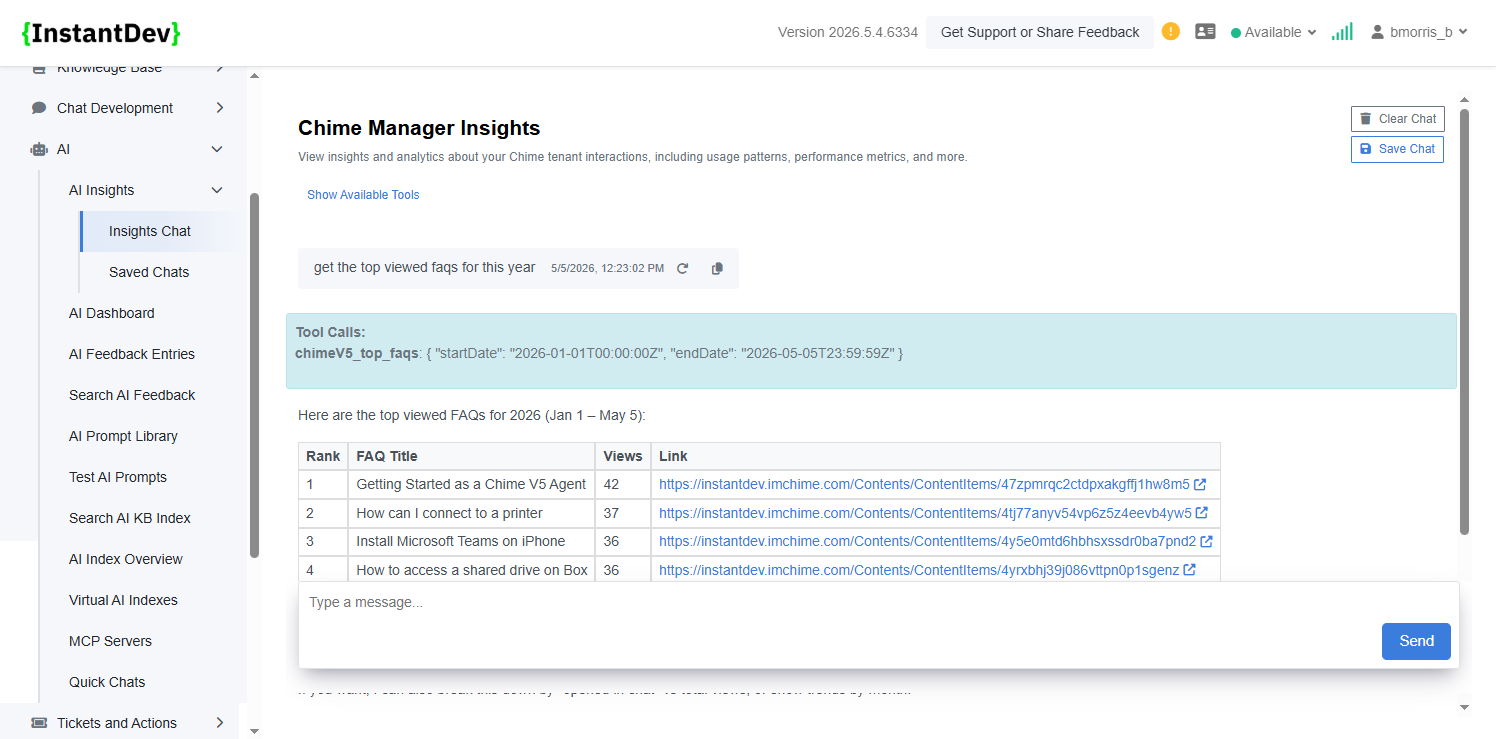Open Test AI Prompts
Screen dimensions: 1496x739
(x=118, y=477)
